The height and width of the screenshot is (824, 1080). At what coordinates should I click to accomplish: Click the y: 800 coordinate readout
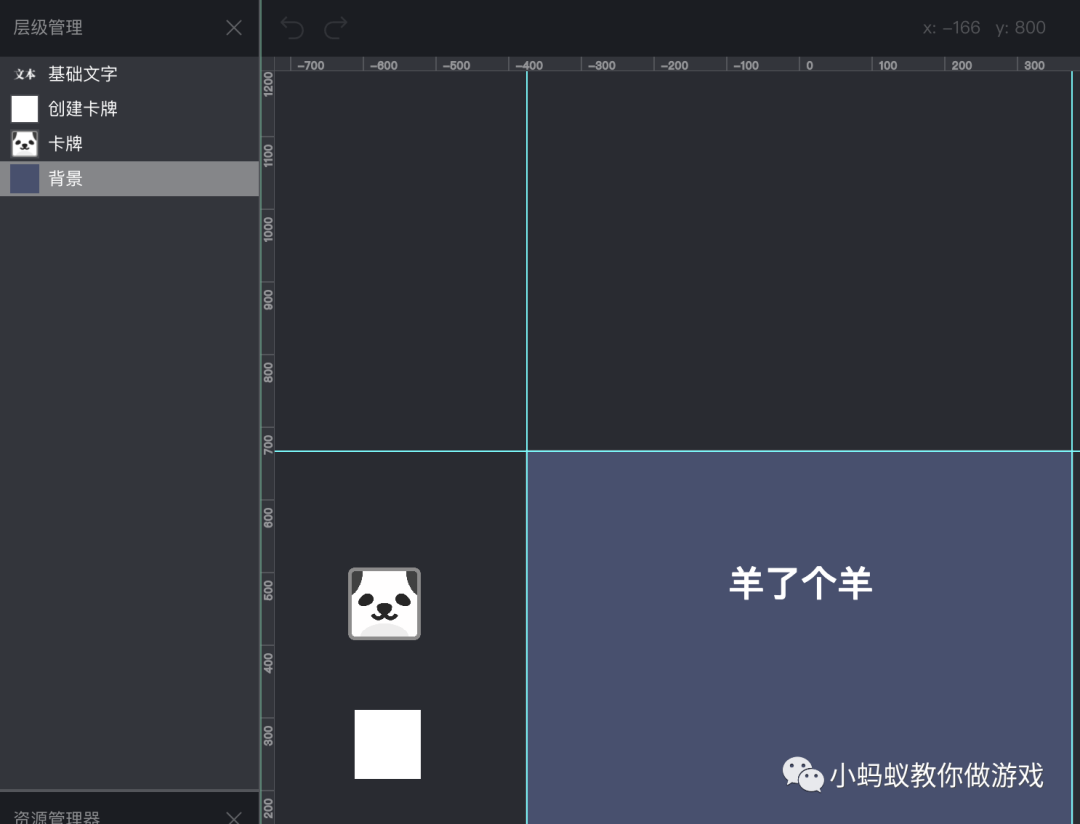[1021, 28]
